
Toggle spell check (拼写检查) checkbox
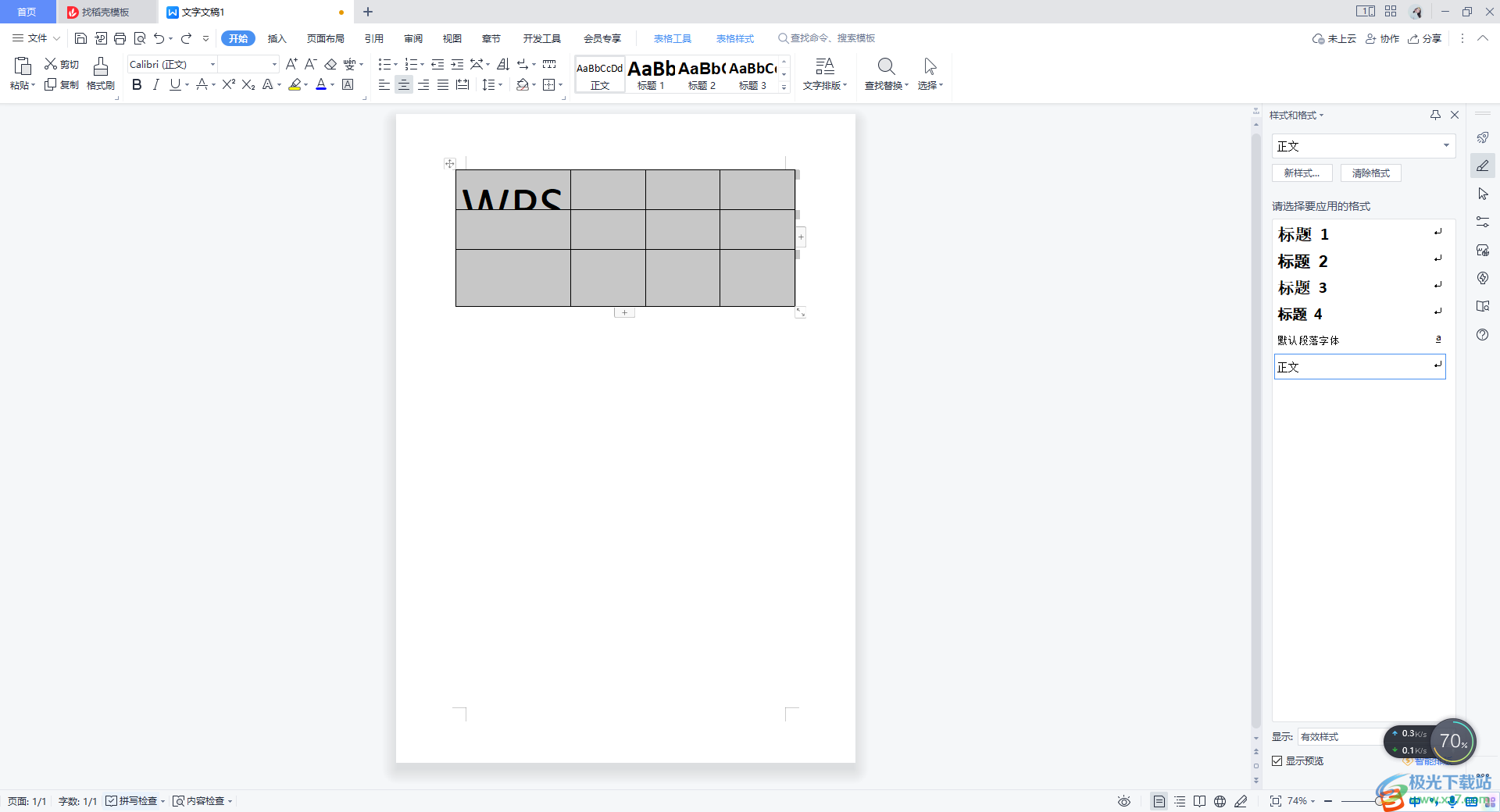pos(111,801)
